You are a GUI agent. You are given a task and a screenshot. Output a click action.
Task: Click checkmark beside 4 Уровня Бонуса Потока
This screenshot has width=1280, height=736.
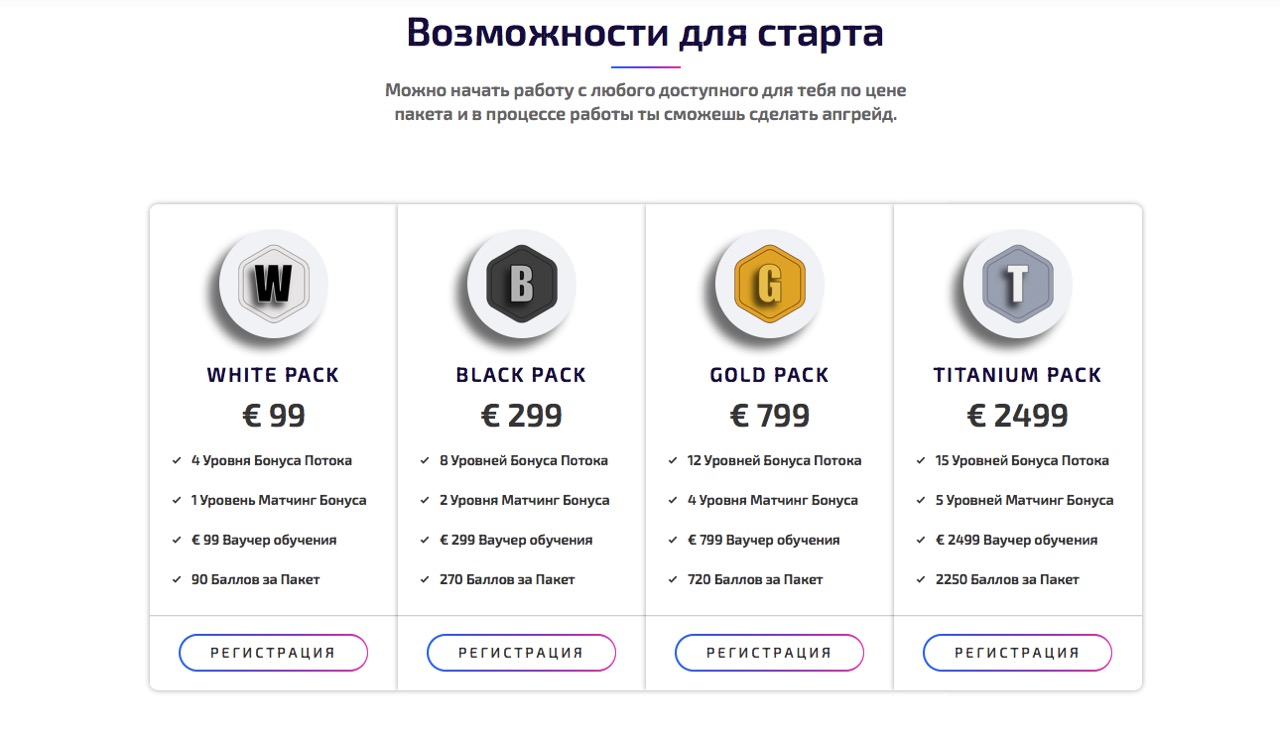[177, 461]
